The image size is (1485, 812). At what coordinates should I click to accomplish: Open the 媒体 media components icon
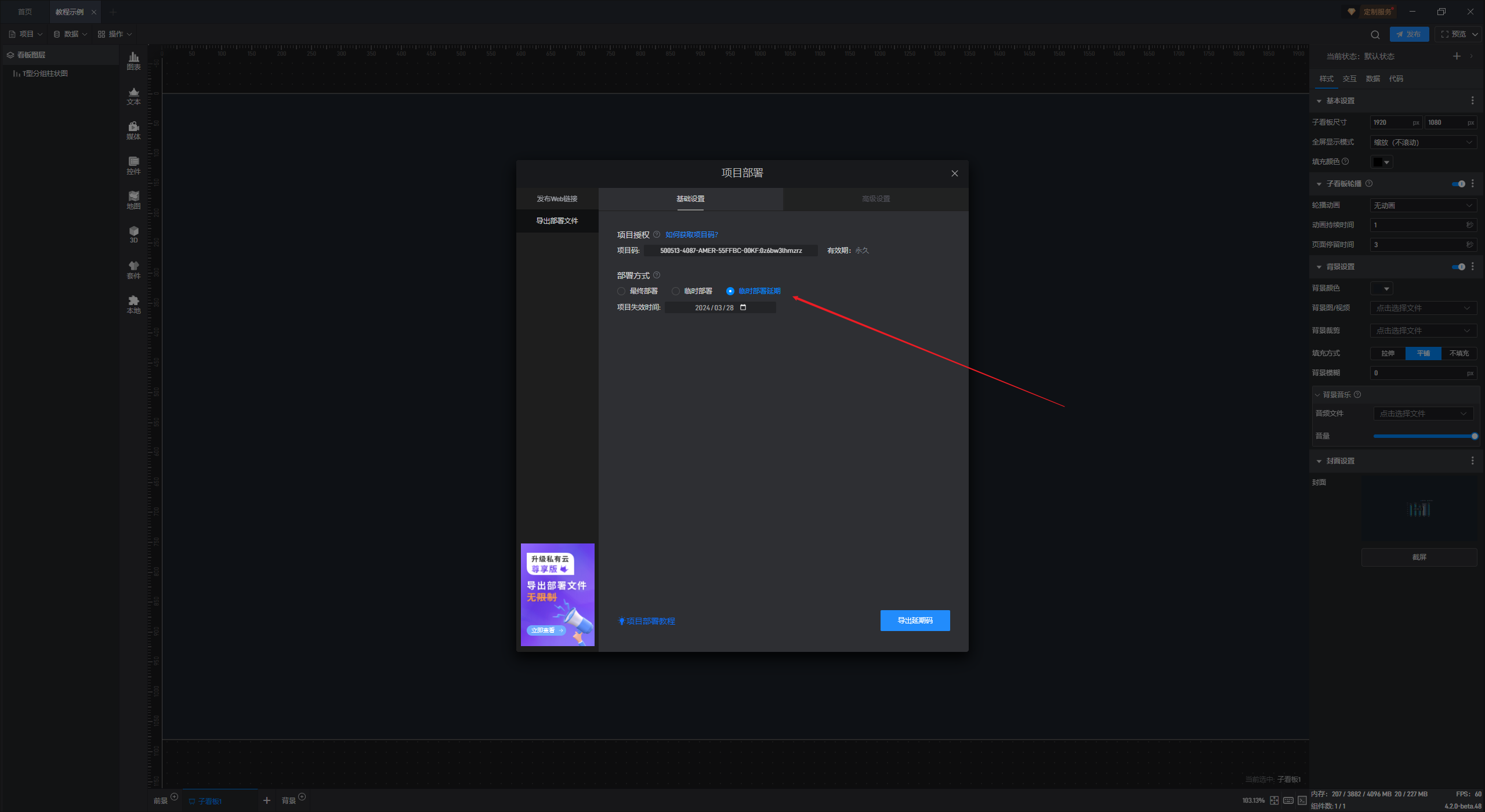point(133,130)
